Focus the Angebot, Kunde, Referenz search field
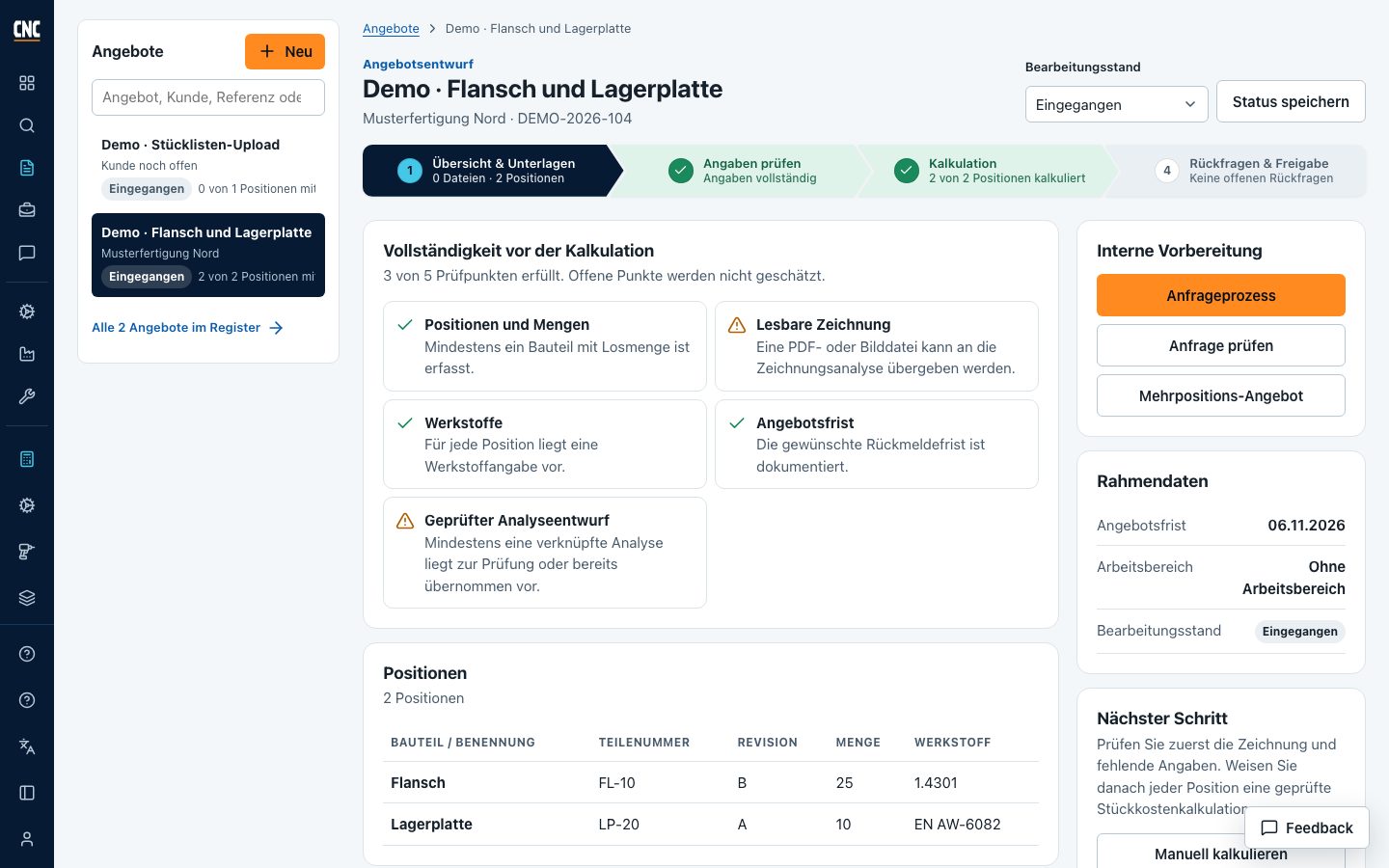The height and width of the screenshot is (868, 1389). [208, 97]
